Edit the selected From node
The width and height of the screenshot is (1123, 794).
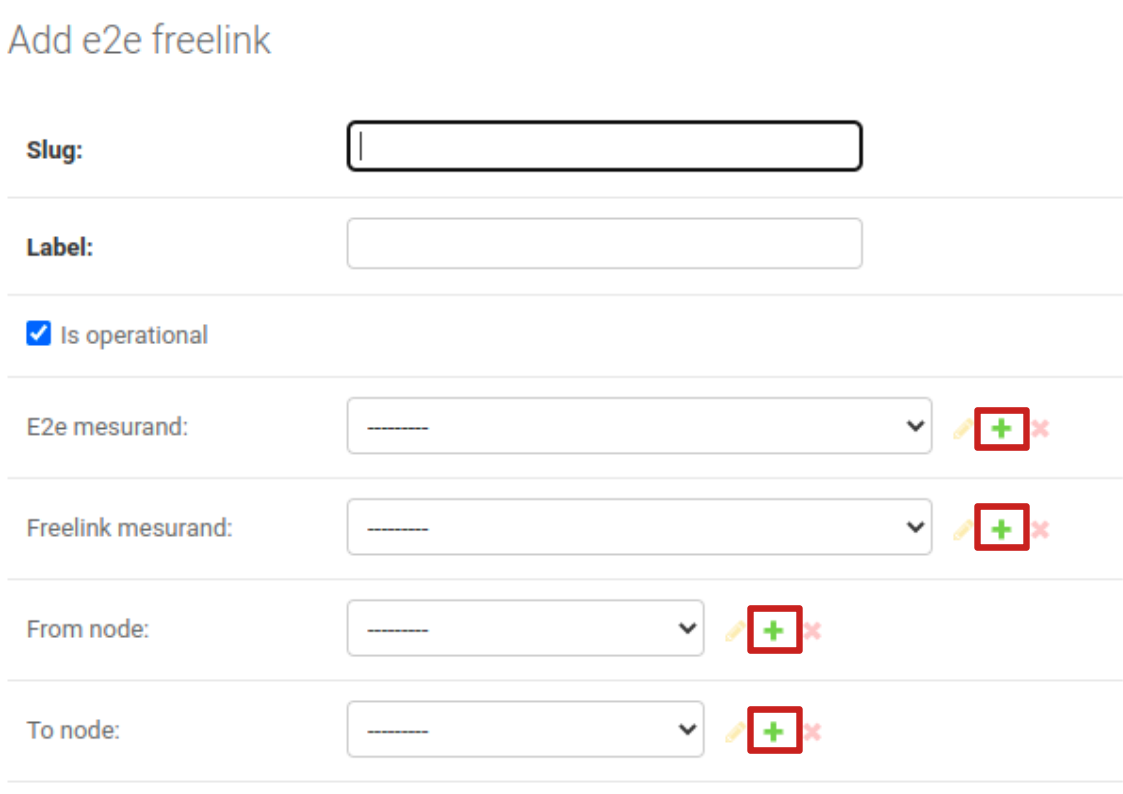point(735,630)
